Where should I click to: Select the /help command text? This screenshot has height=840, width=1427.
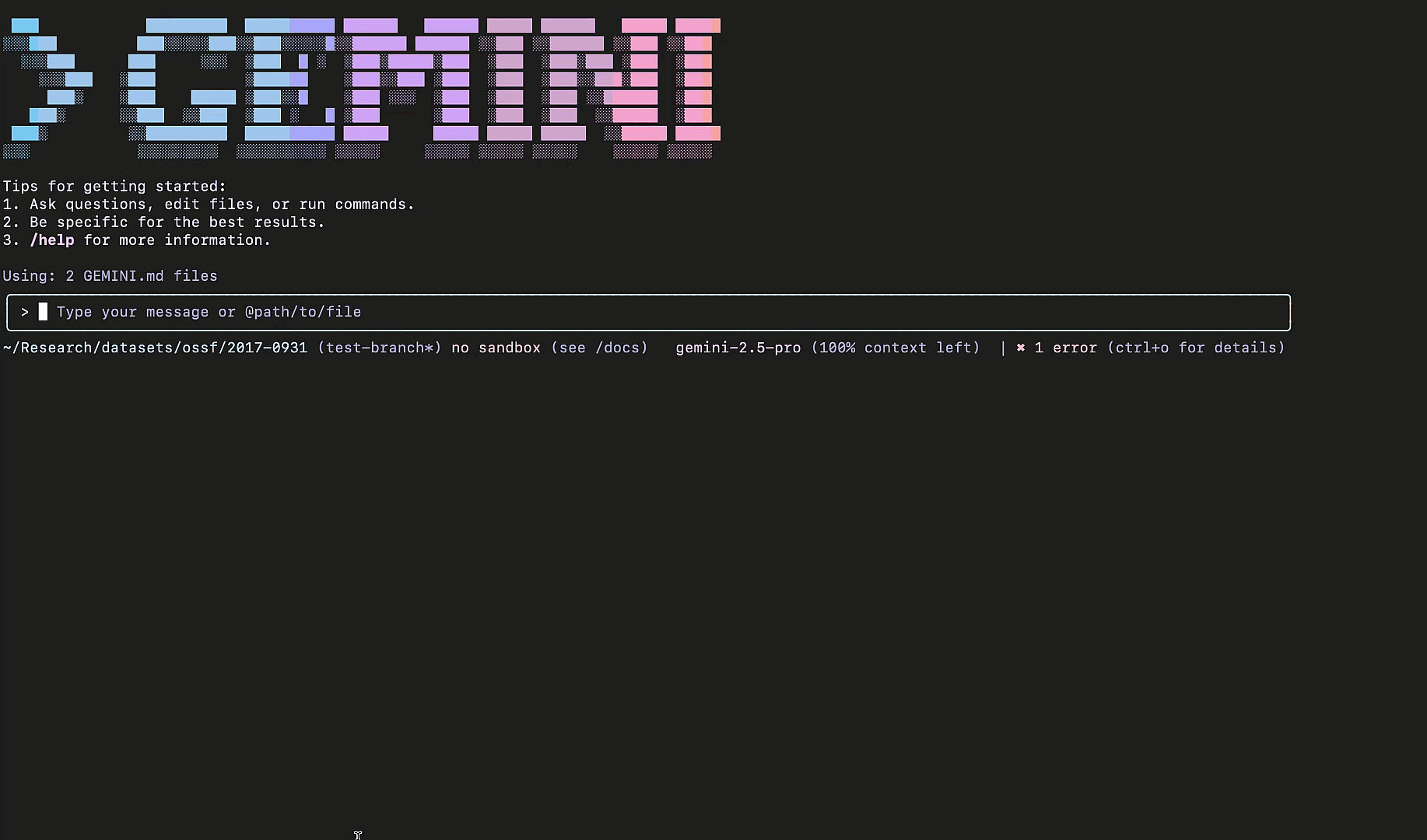[x=52, y=240]
